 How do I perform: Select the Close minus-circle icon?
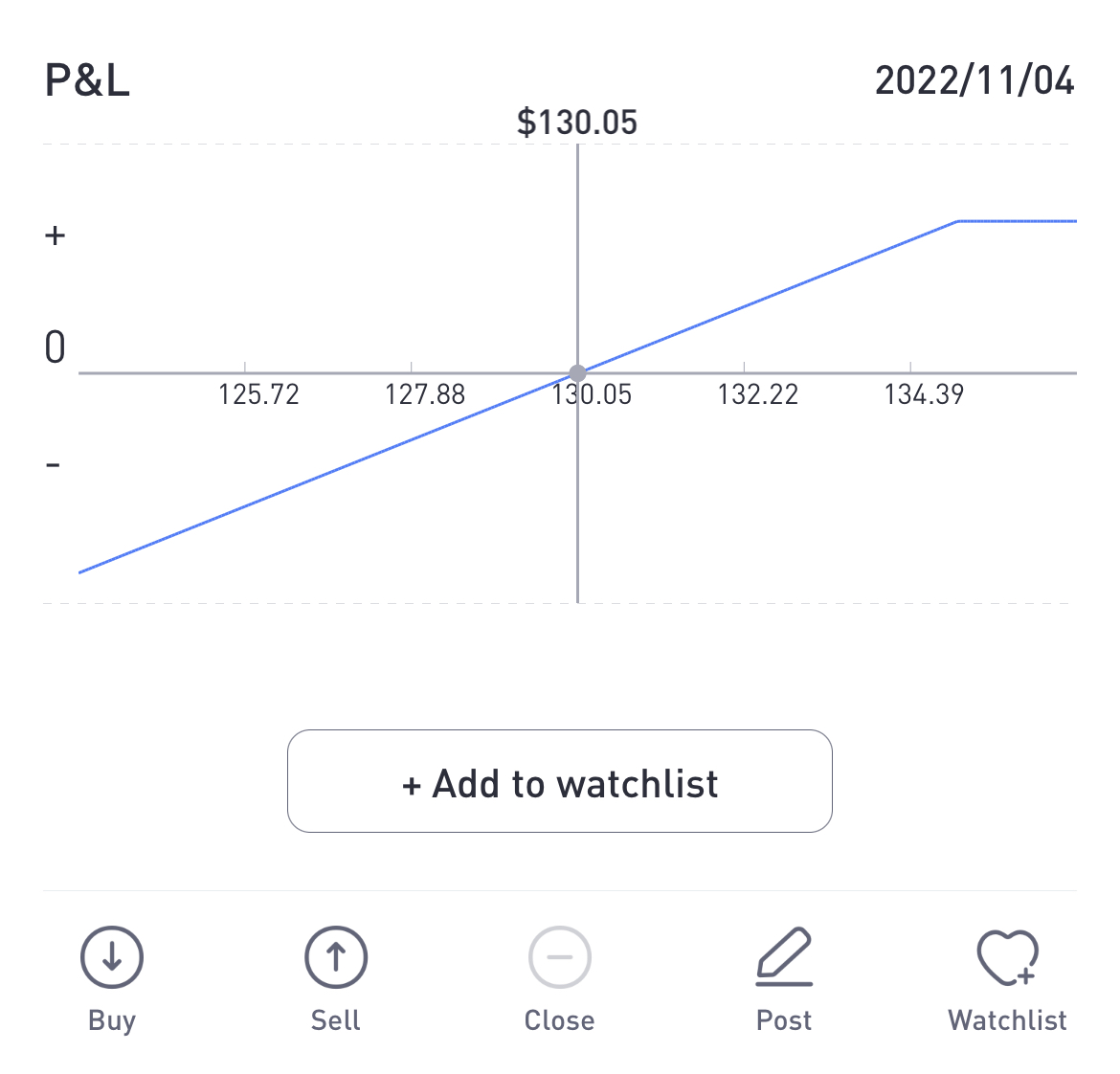pos(559,957)
